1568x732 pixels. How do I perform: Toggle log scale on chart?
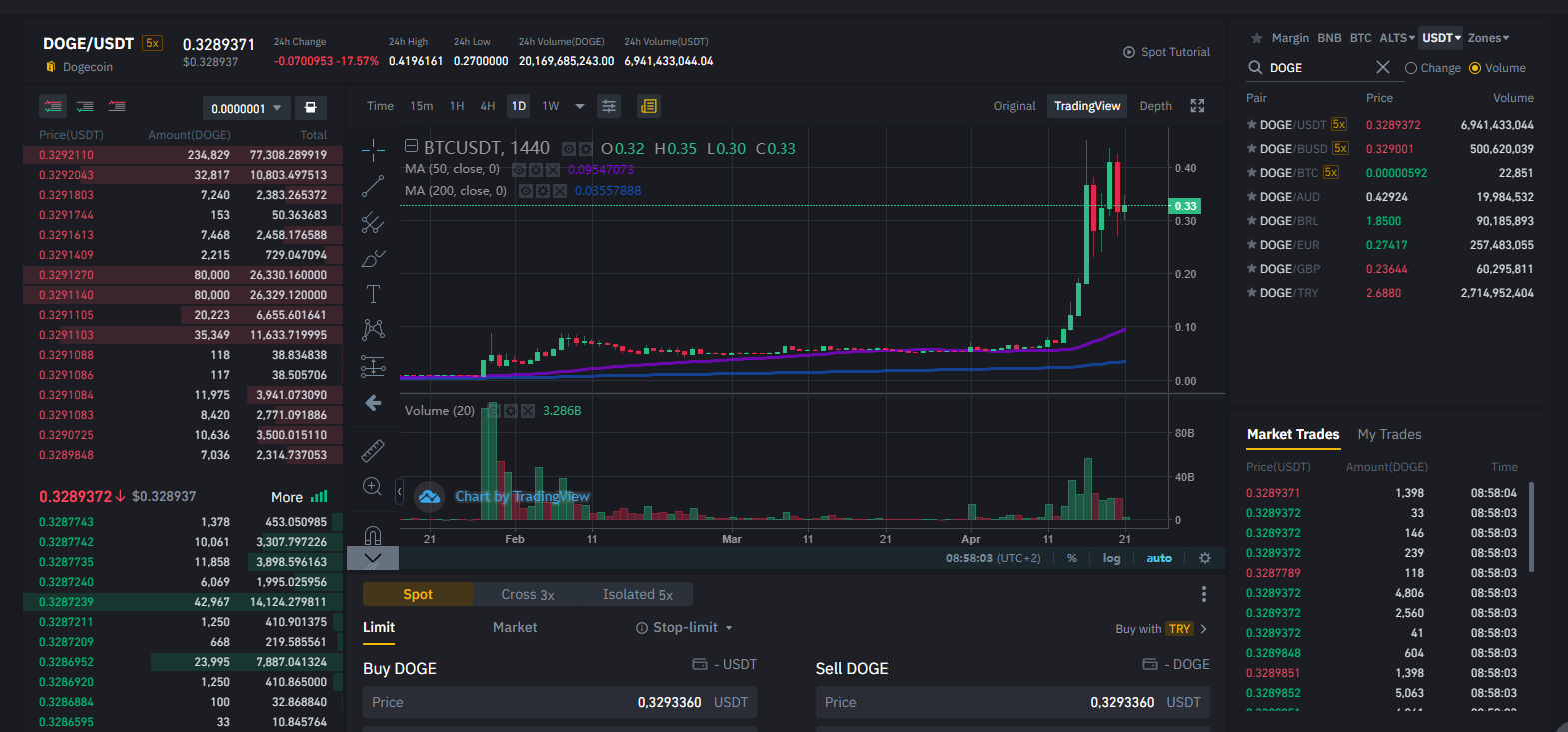click(x=1111, y=558)
